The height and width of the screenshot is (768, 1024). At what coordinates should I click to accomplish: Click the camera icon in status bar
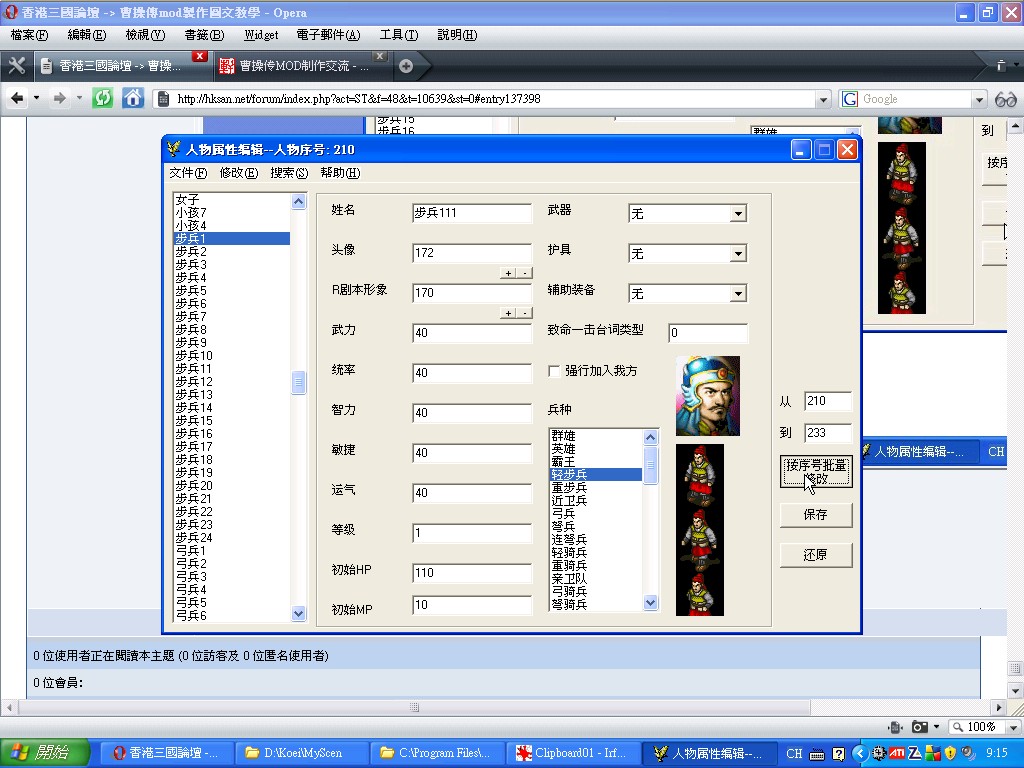click(918, 727)
